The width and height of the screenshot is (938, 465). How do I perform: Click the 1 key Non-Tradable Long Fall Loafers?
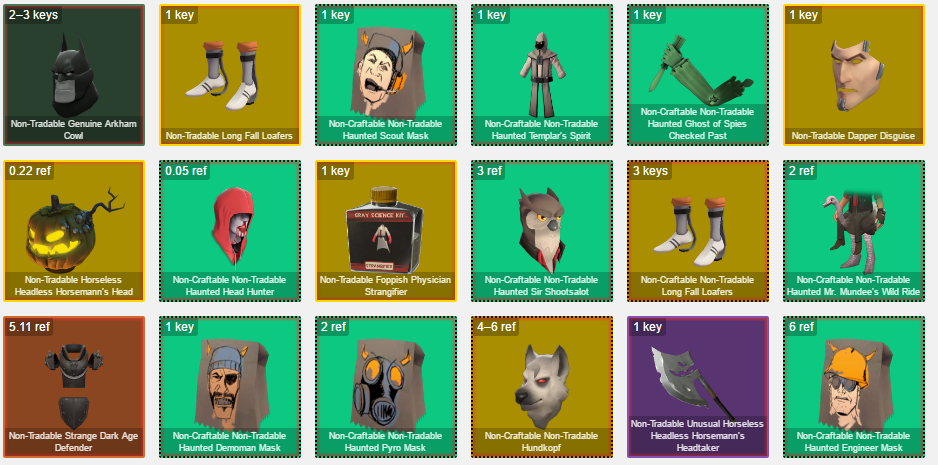(x=230, y=75)
